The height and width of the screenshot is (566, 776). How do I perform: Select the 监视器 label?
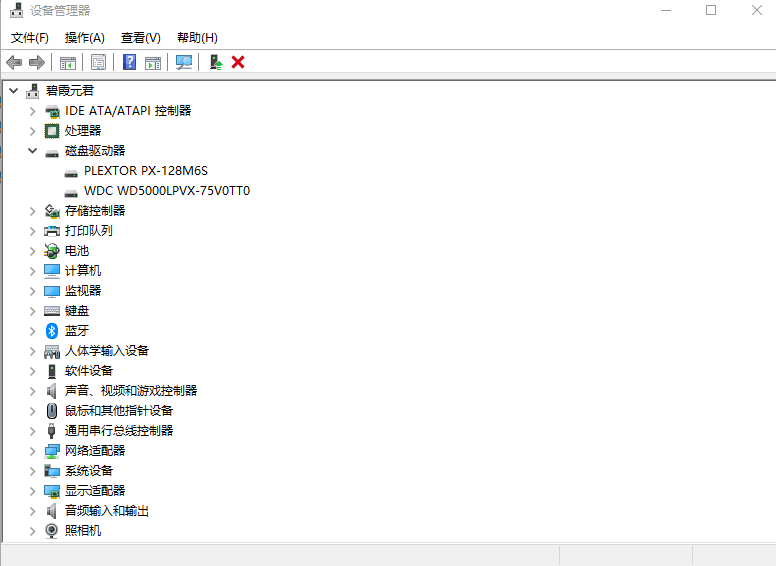pyautogui.click(x=83, y=290)
